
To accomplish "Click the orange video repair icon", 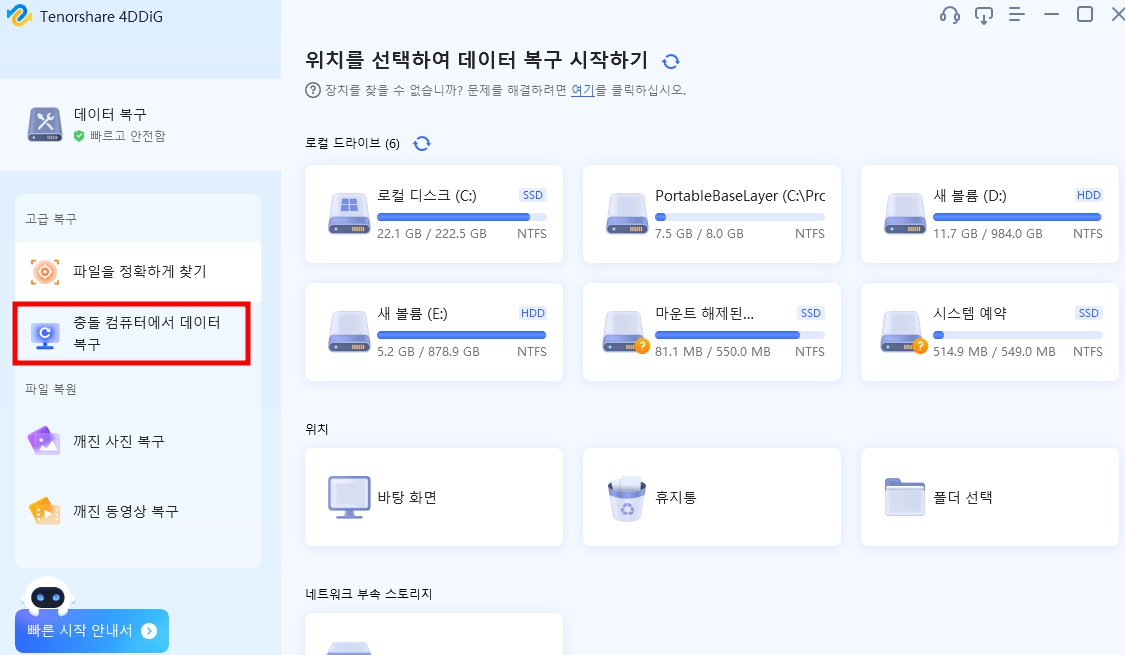I will tap(44, 511).
